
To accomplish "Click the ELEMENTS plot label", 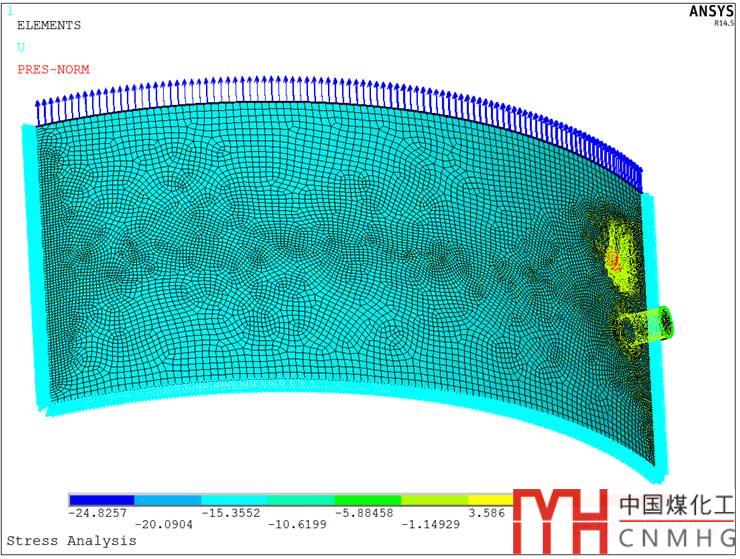I will (49, 25).
